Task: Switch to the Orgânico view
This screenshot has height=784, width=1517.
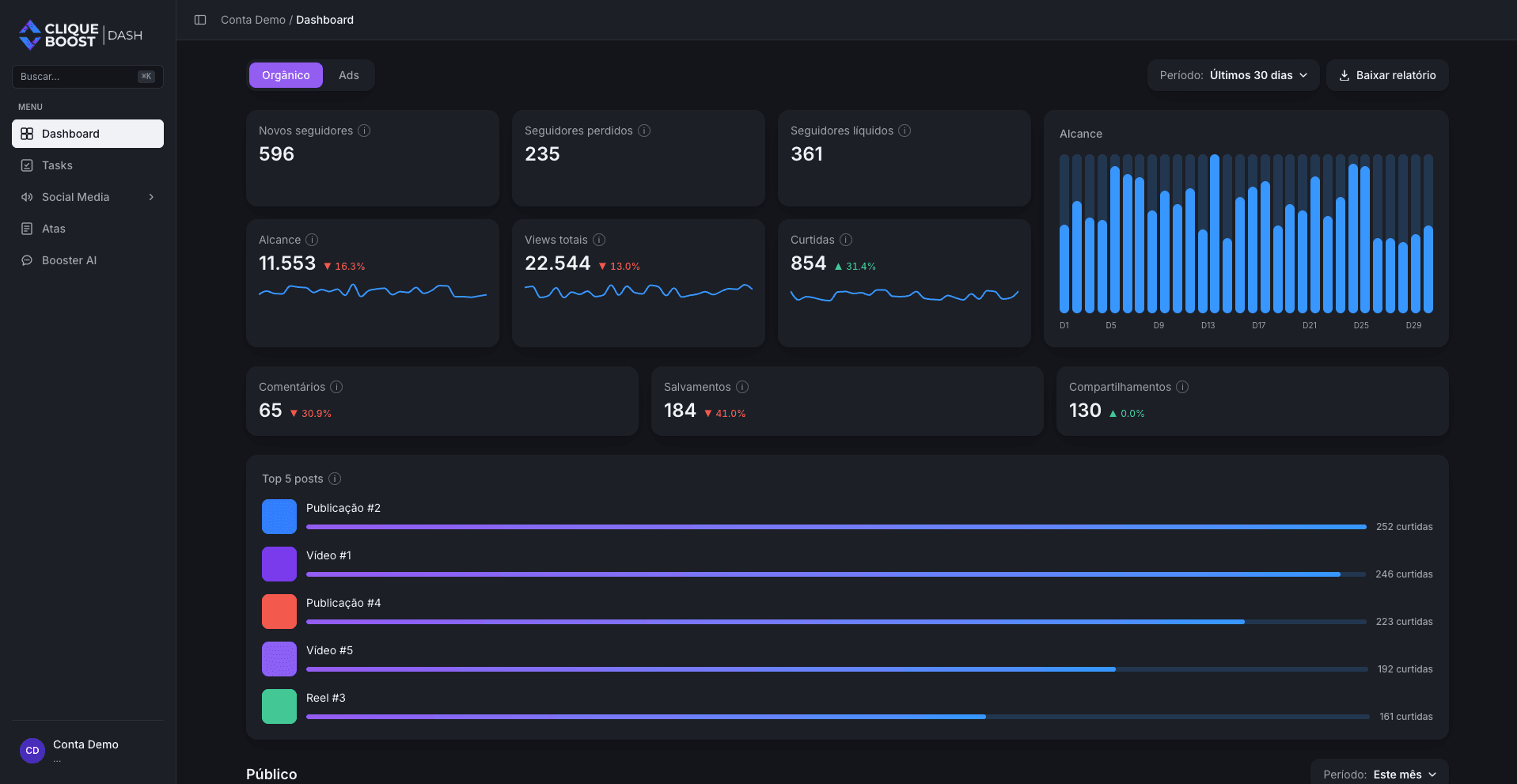Action: click(x=286, y=75)
